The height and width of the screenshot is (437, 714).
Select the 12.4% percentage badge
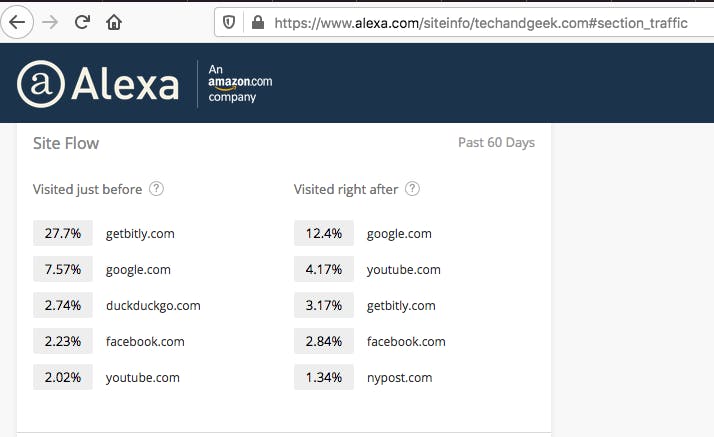point(324,233)
